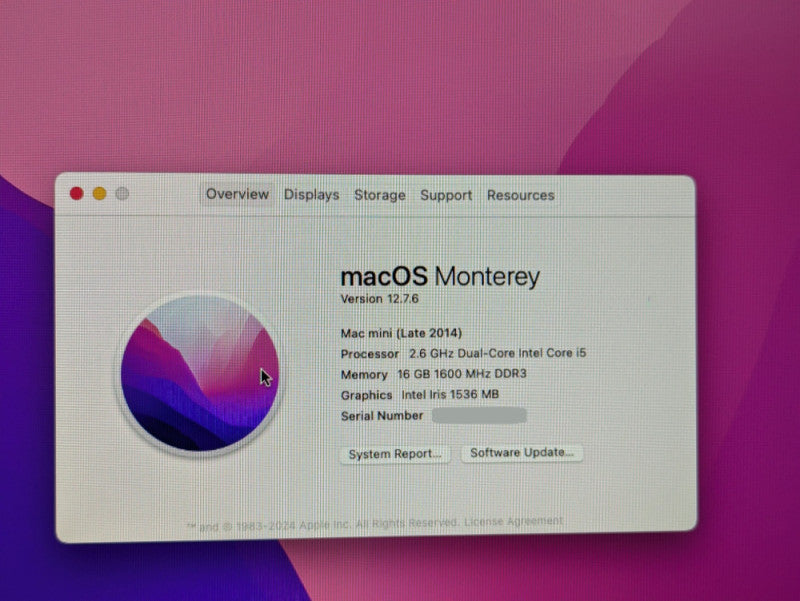Click the Memory label
The width and height of the screenshot is (800, 601).
[364, 374]
